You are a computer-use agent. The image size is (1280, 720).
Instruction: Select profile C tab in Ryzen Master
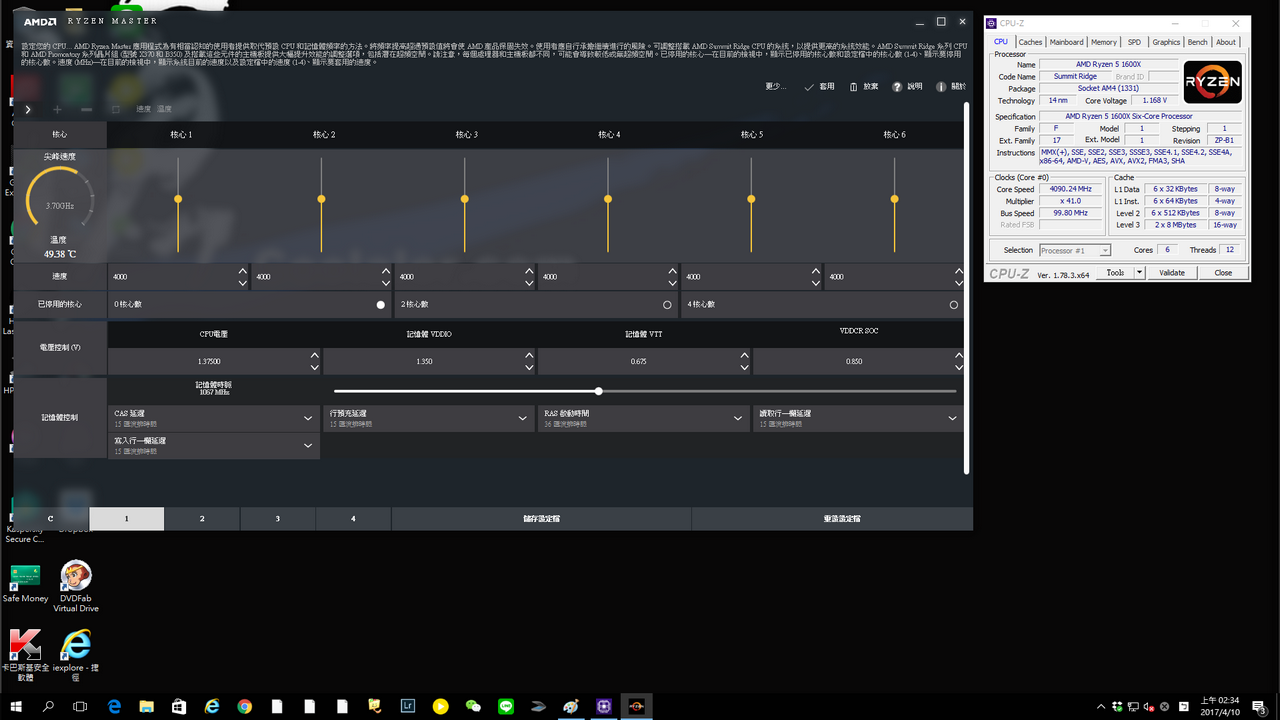51,519
